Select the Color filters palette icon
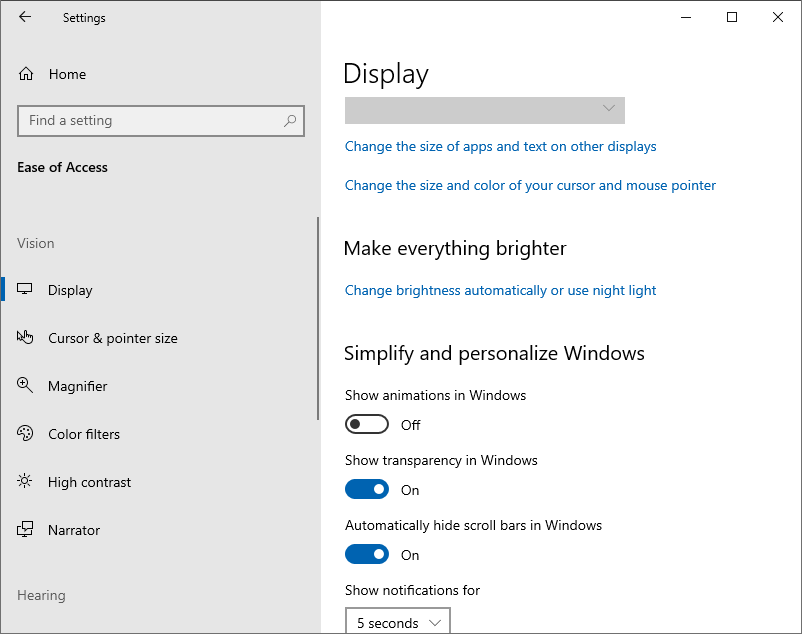Screen dimensions: 802x634 pyautogui.click(x=25, y=434)
